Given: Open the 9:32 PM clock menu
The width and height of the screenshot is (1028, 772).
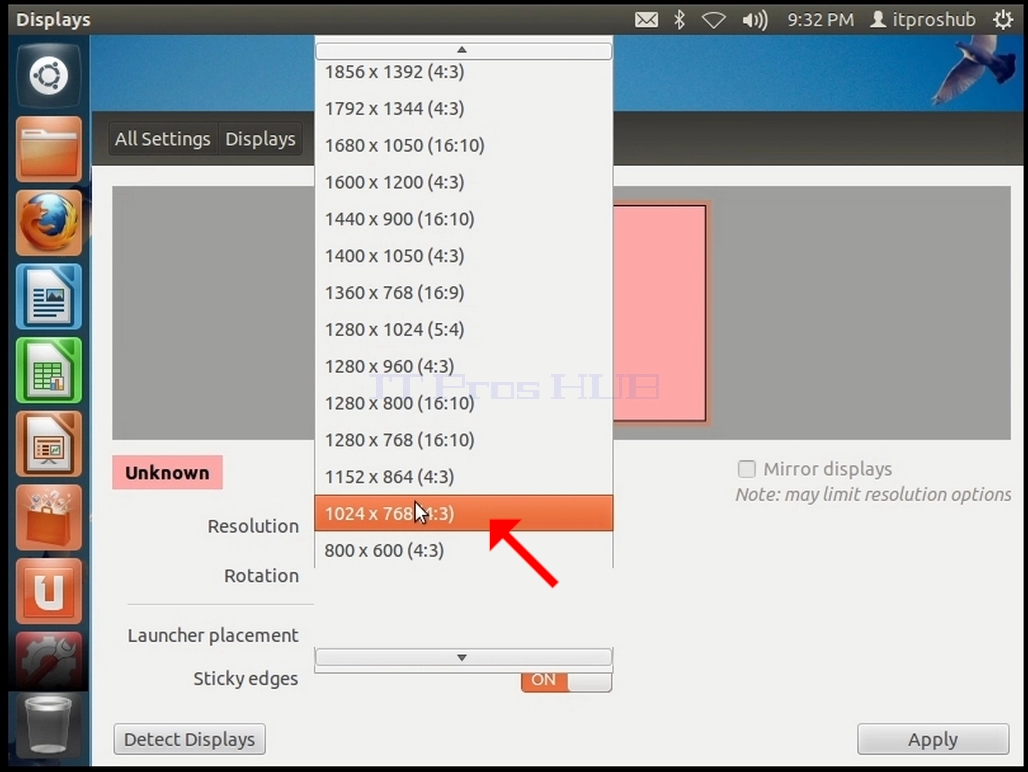Looking at the screenshot, I should coord(820,20).
